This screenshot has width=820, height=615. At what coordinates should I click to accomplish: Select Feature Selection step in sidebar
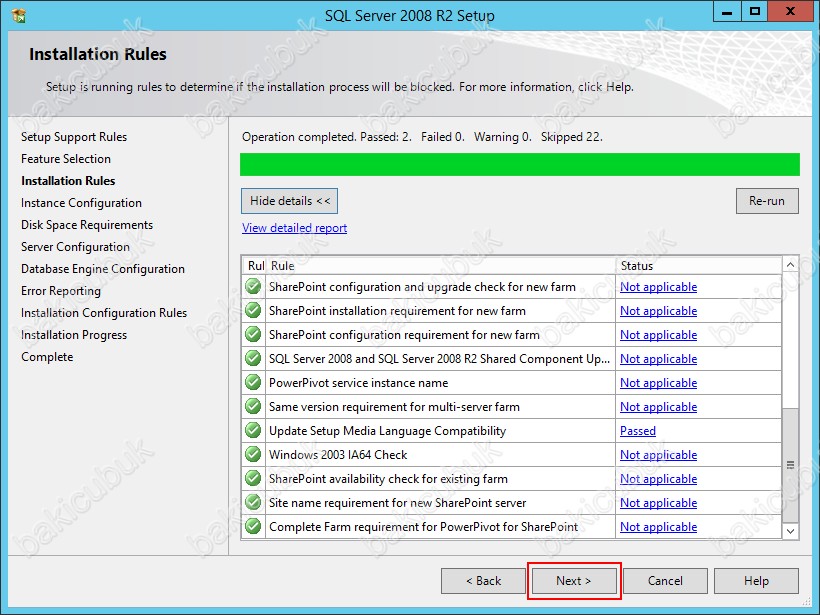(66, 159)
